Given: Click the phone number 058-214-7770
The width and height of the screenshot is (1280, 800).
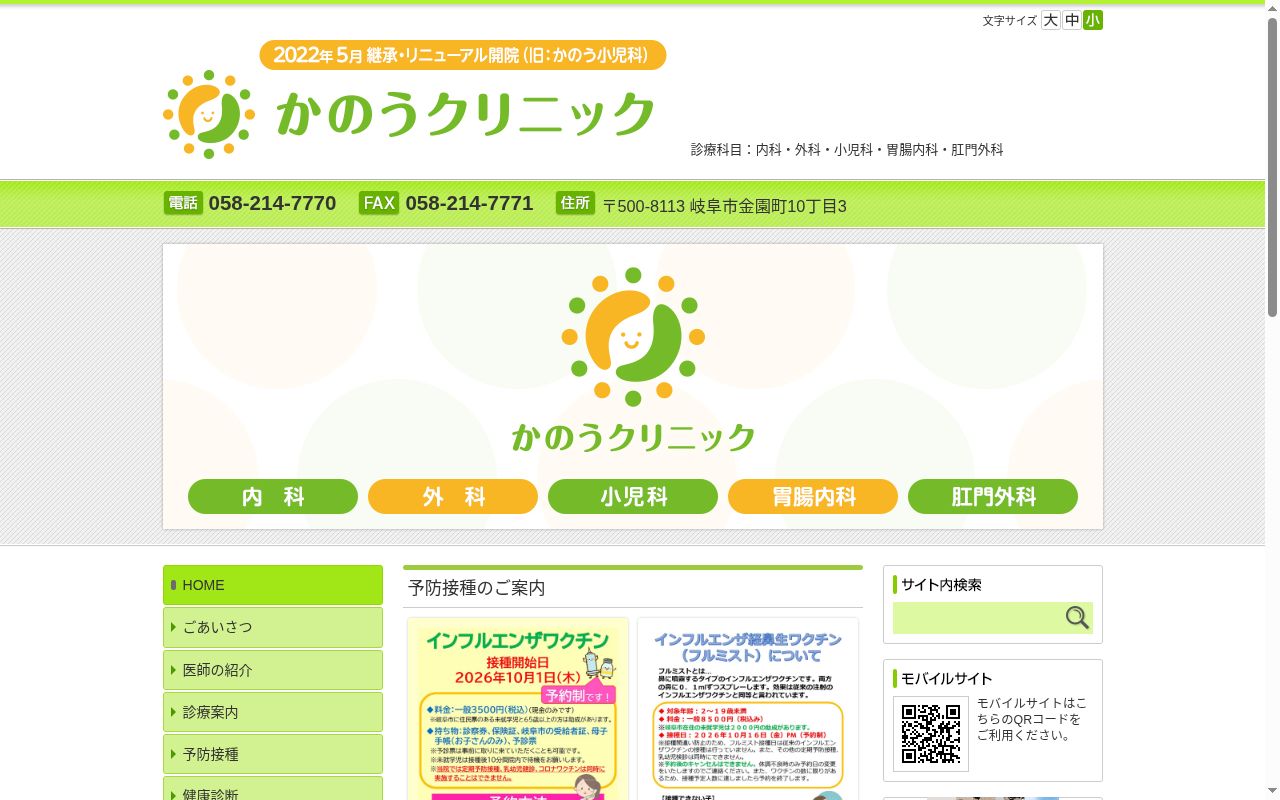Looking at the screenshot, I should click(x=272, y=203).
